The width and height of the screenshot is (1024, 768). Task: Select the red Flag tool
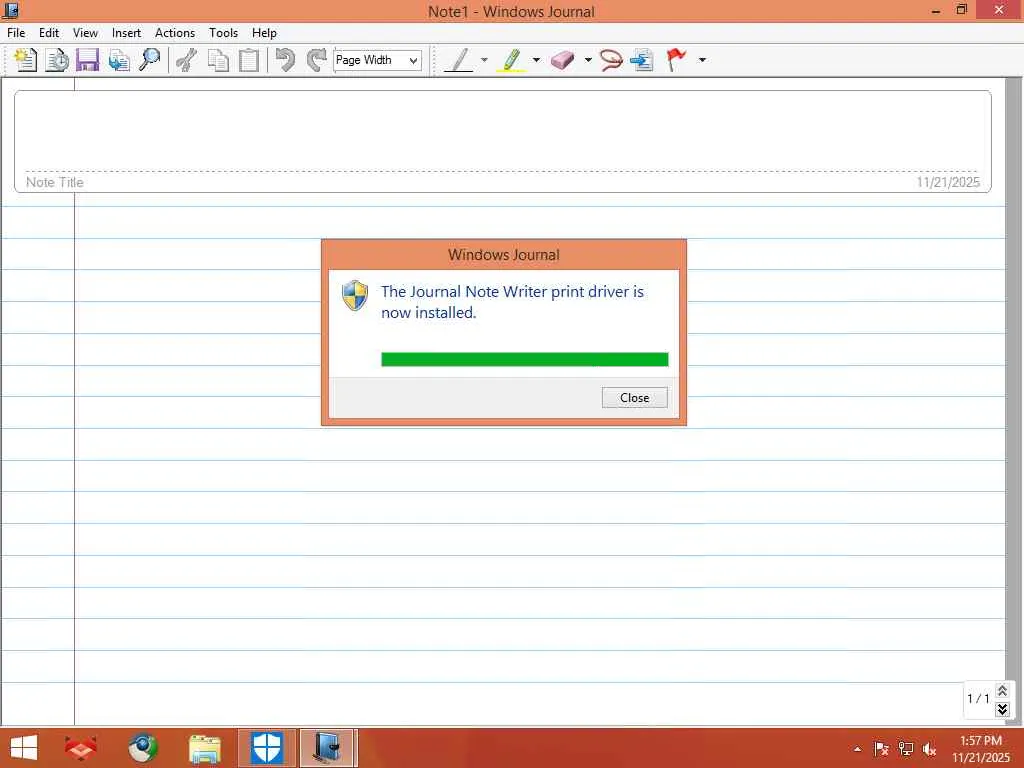676,60
